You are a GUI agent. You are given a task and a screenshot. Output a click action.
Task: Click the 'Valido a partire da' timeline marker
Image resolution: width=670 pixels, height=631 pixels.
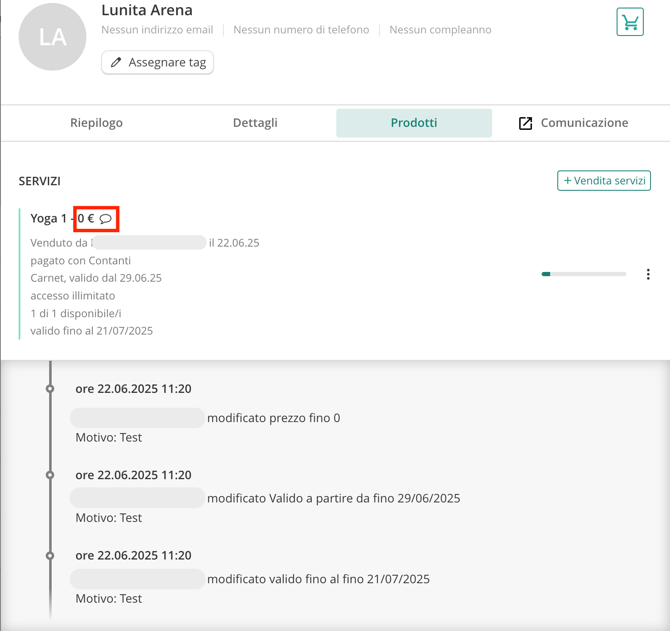50,475
